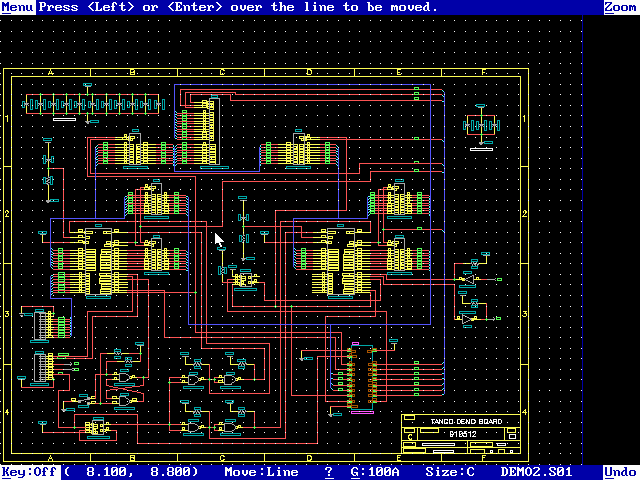640x480 pixels.
Task: Click the coordinate readout in the status bar
Action: click(x=134, y=472)
